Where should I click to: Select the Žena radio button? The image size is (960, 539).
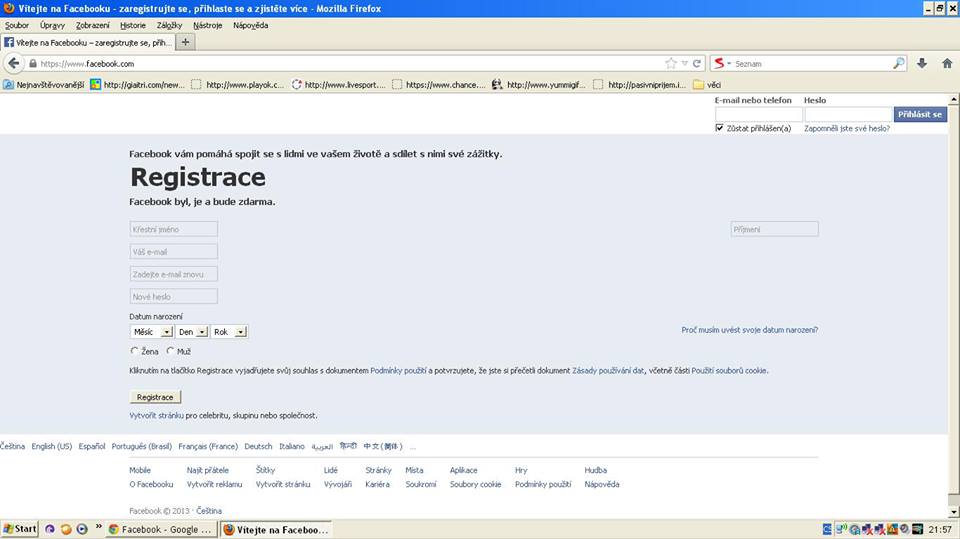coord(134,351)
